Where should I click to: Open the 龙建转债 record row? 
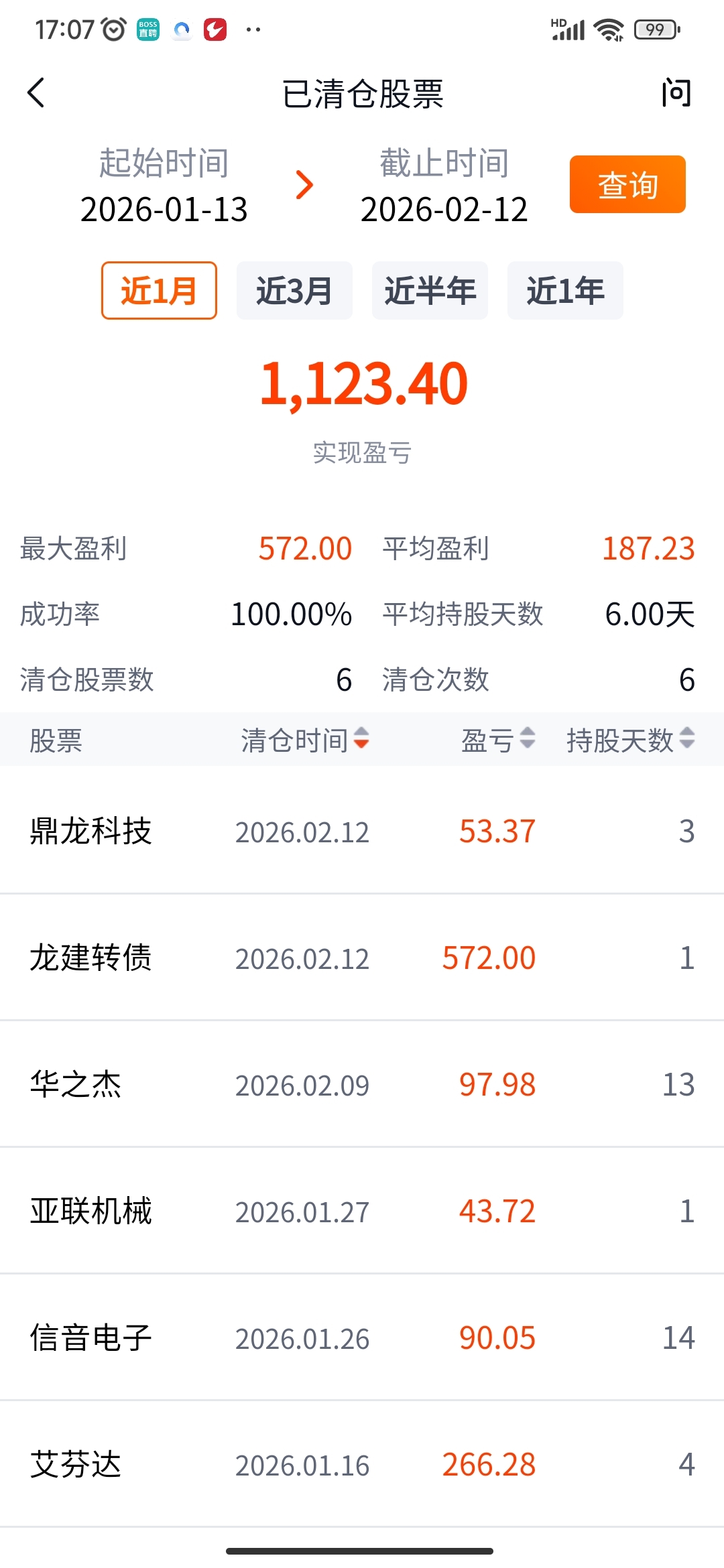[362, 957]
